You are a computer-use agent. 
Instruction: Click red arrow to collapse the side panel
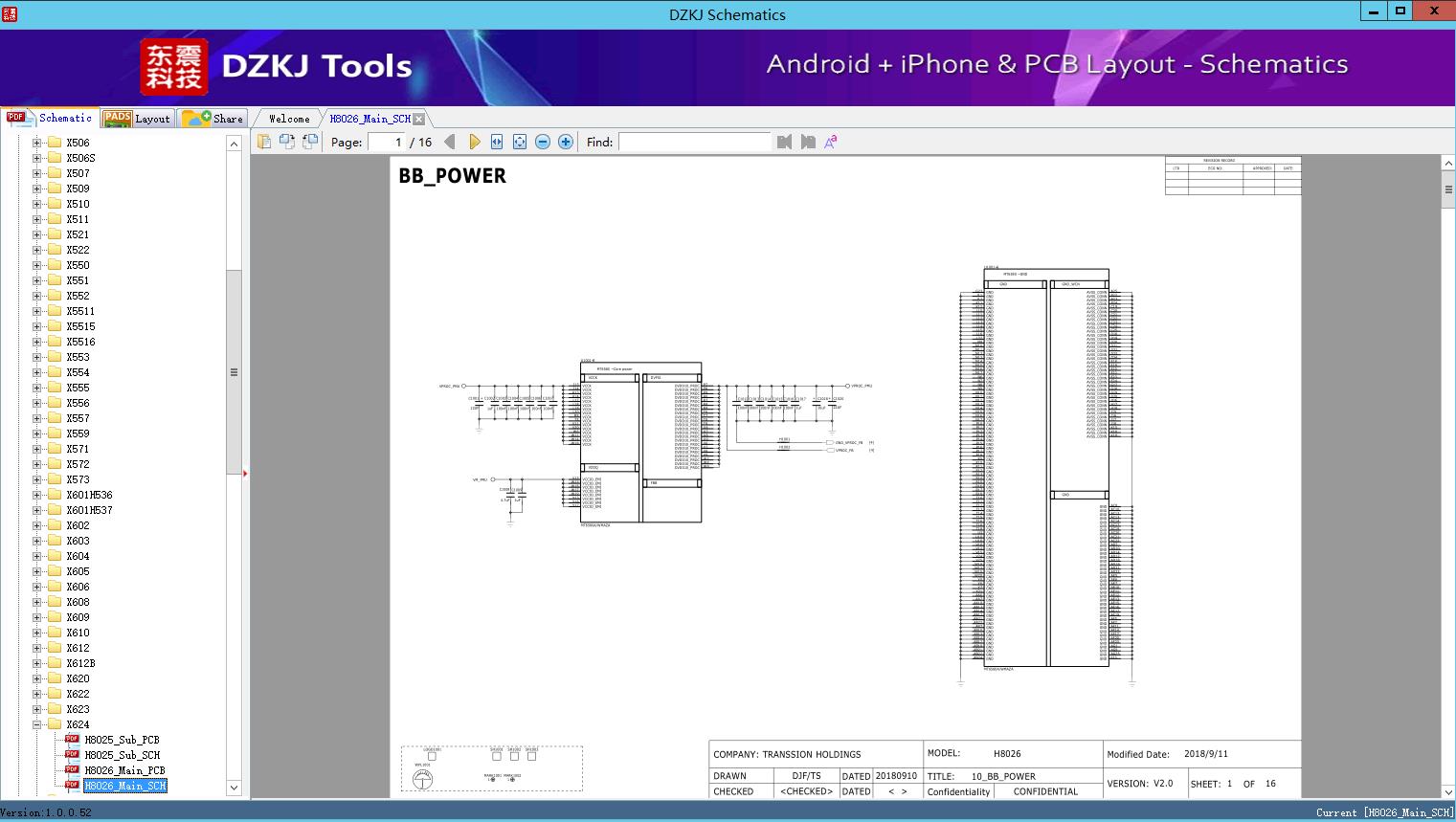246,473
